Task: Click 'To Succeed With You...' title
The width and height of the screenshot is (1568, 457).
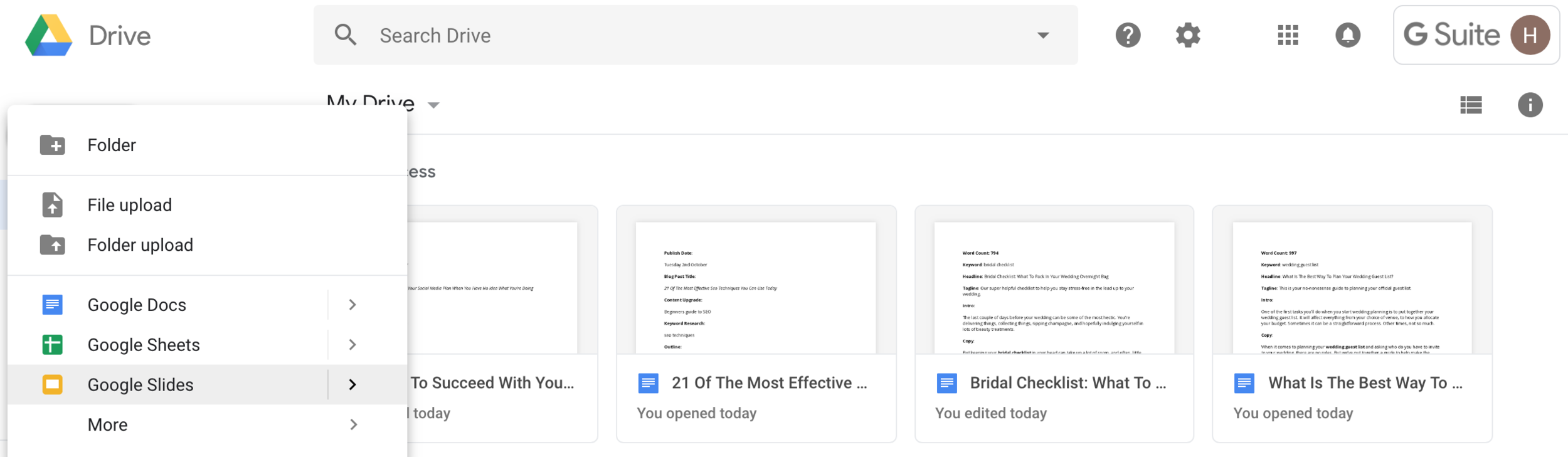Action: [492, 383]
